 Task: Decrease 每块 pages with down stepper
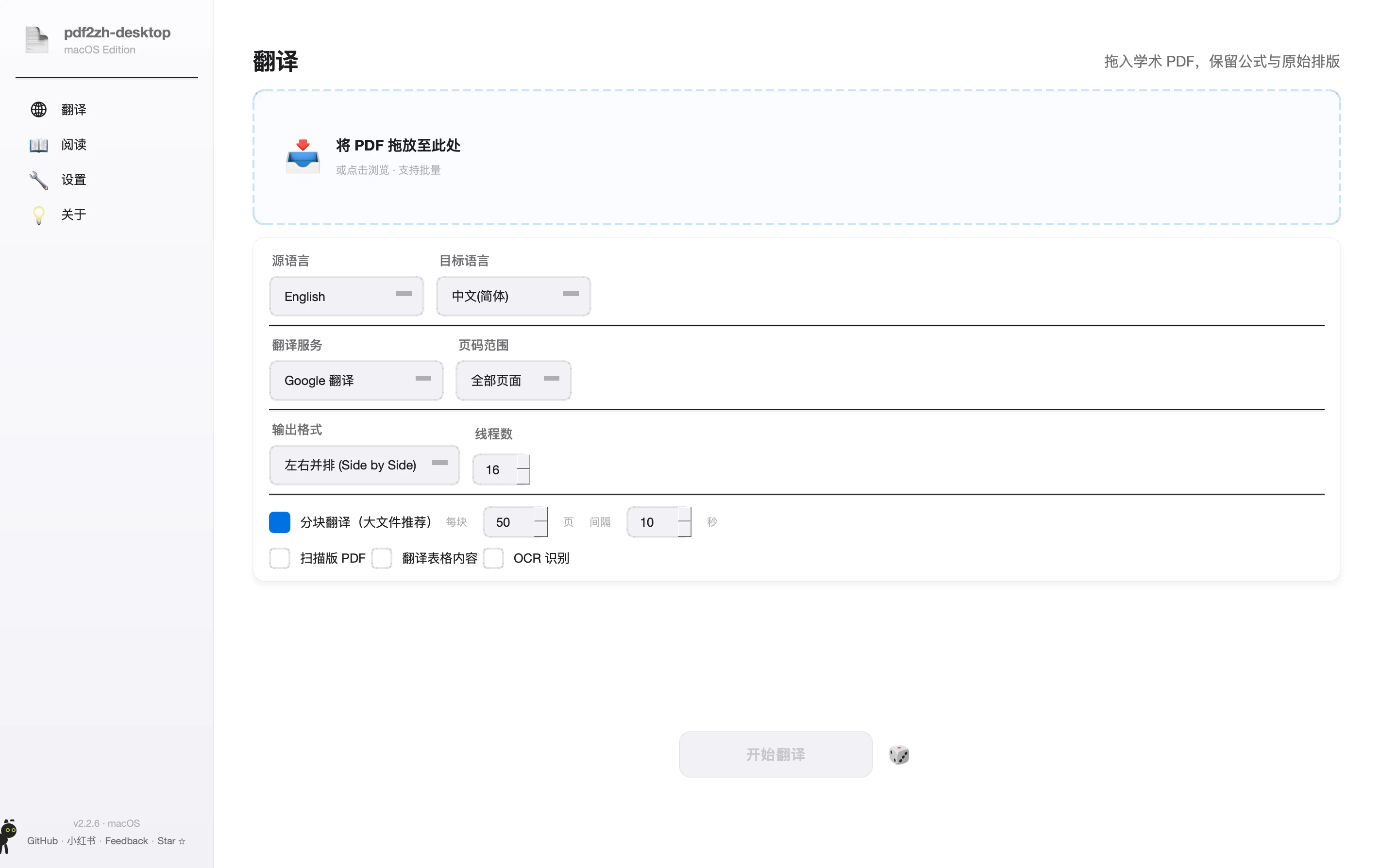click(x=541, y=530)
